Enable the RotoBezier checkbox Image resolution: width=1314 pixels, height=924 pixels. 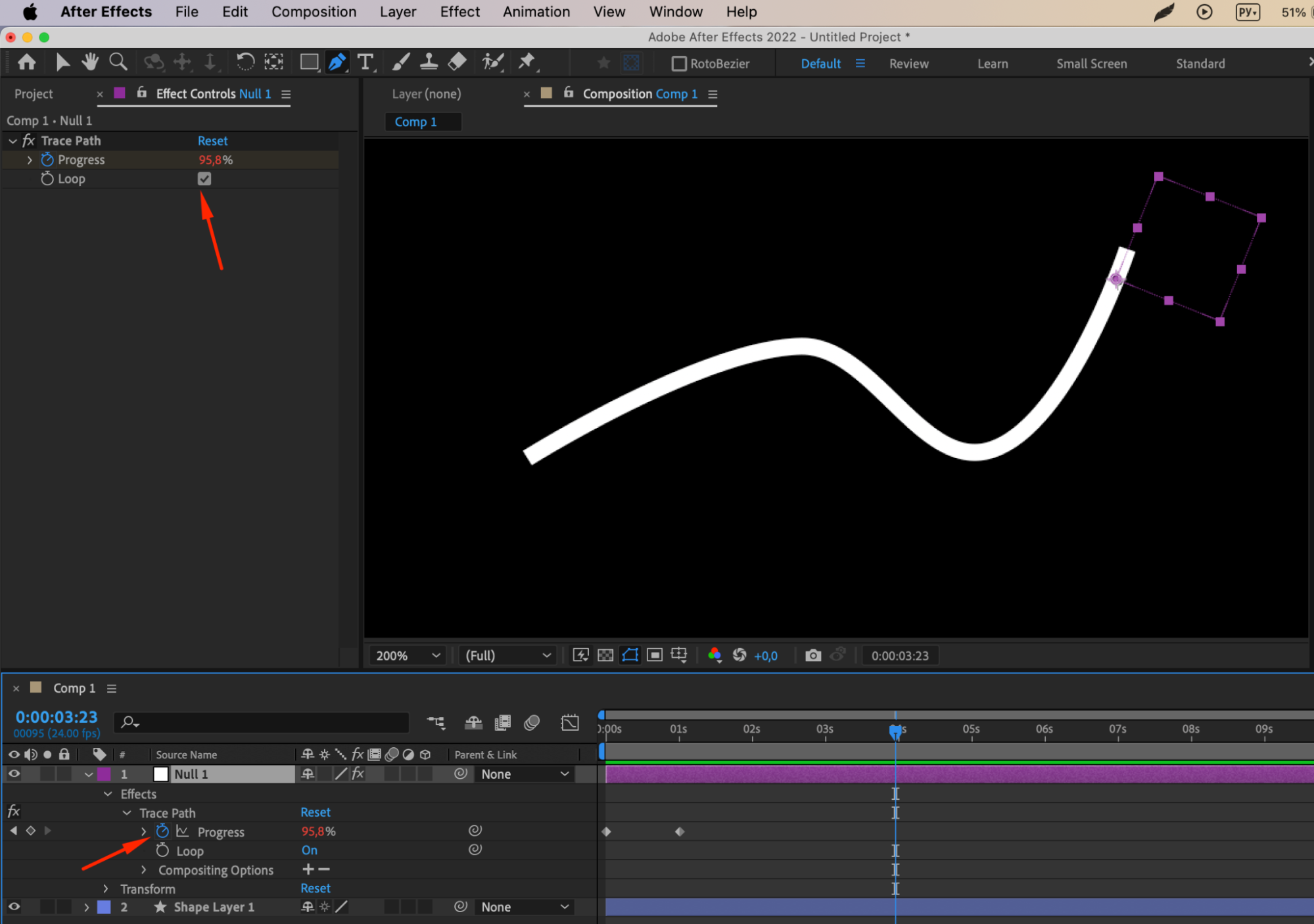tap(679, 64)
